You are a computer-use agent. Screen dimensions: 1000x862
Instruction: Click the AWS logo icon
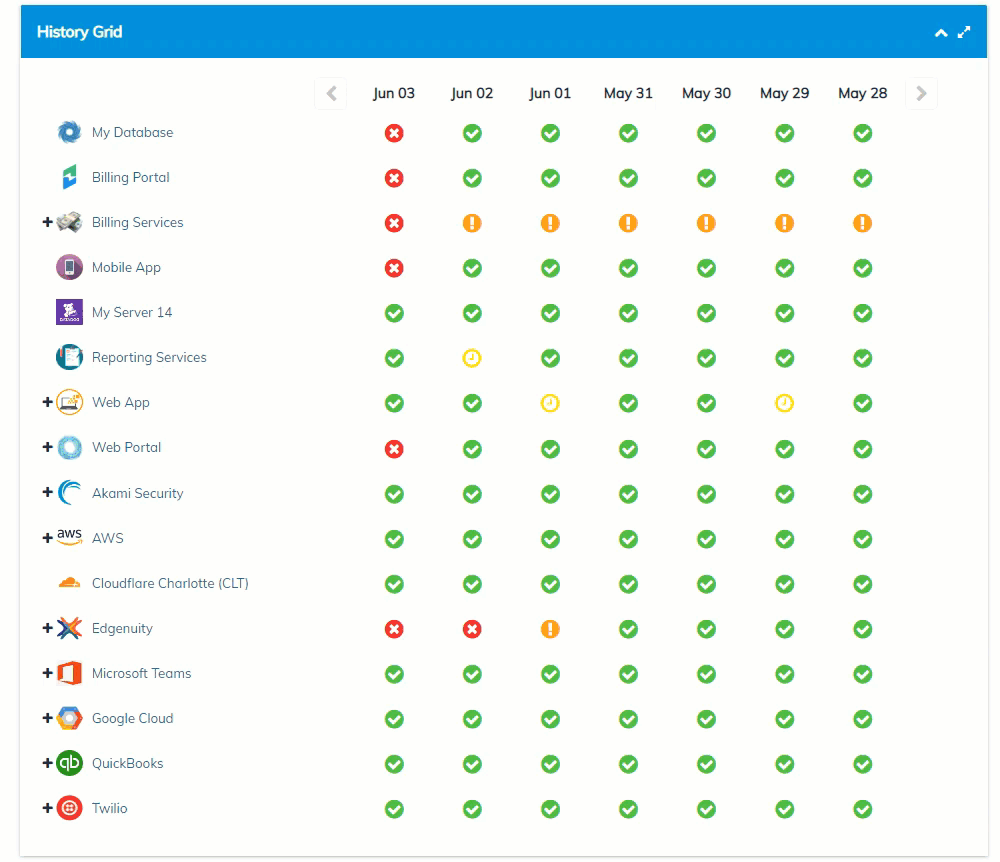pyautogui.click(x=70, y=537)
